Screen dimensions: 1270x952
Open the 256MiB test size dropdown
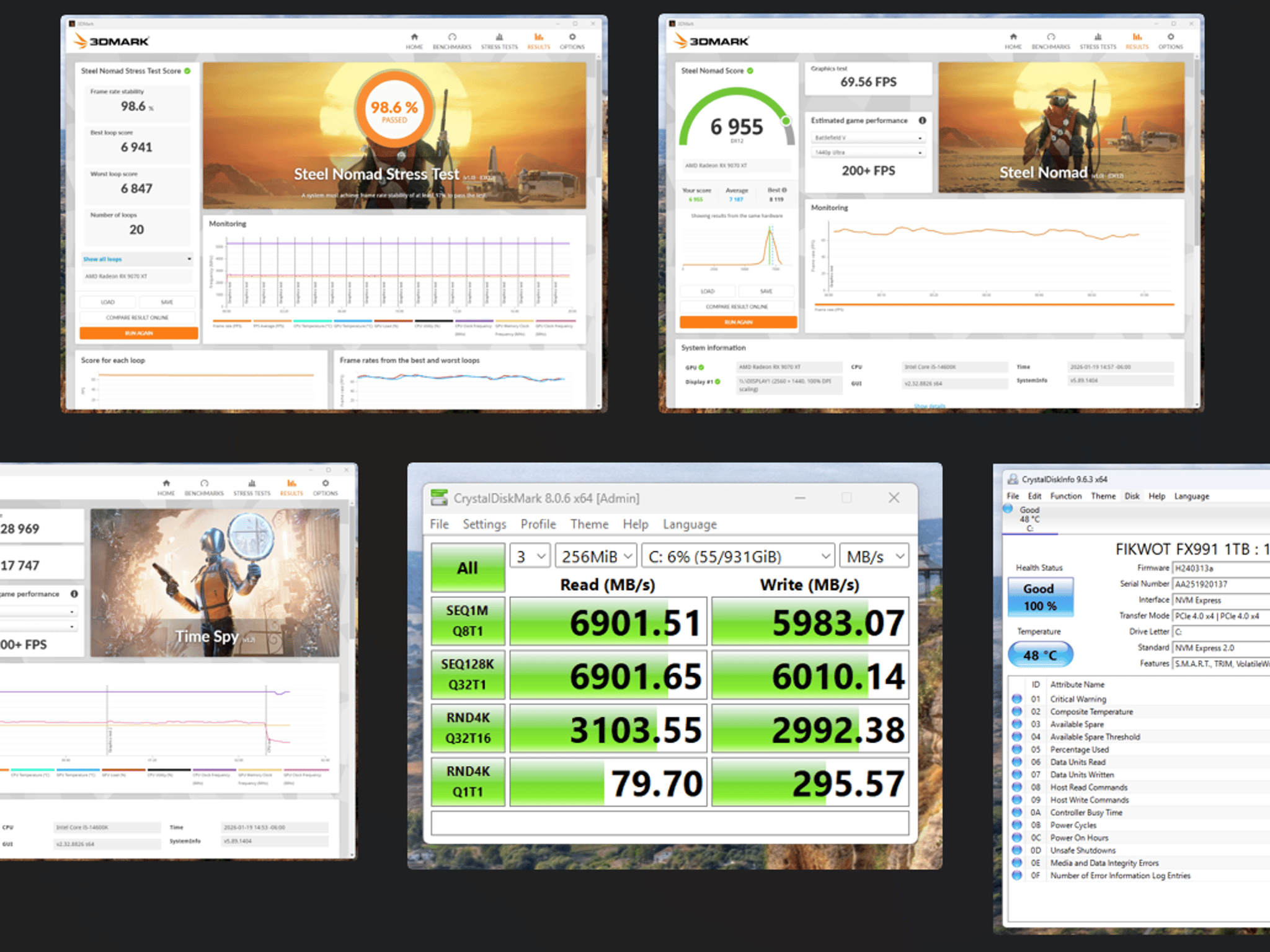[596, 556]
